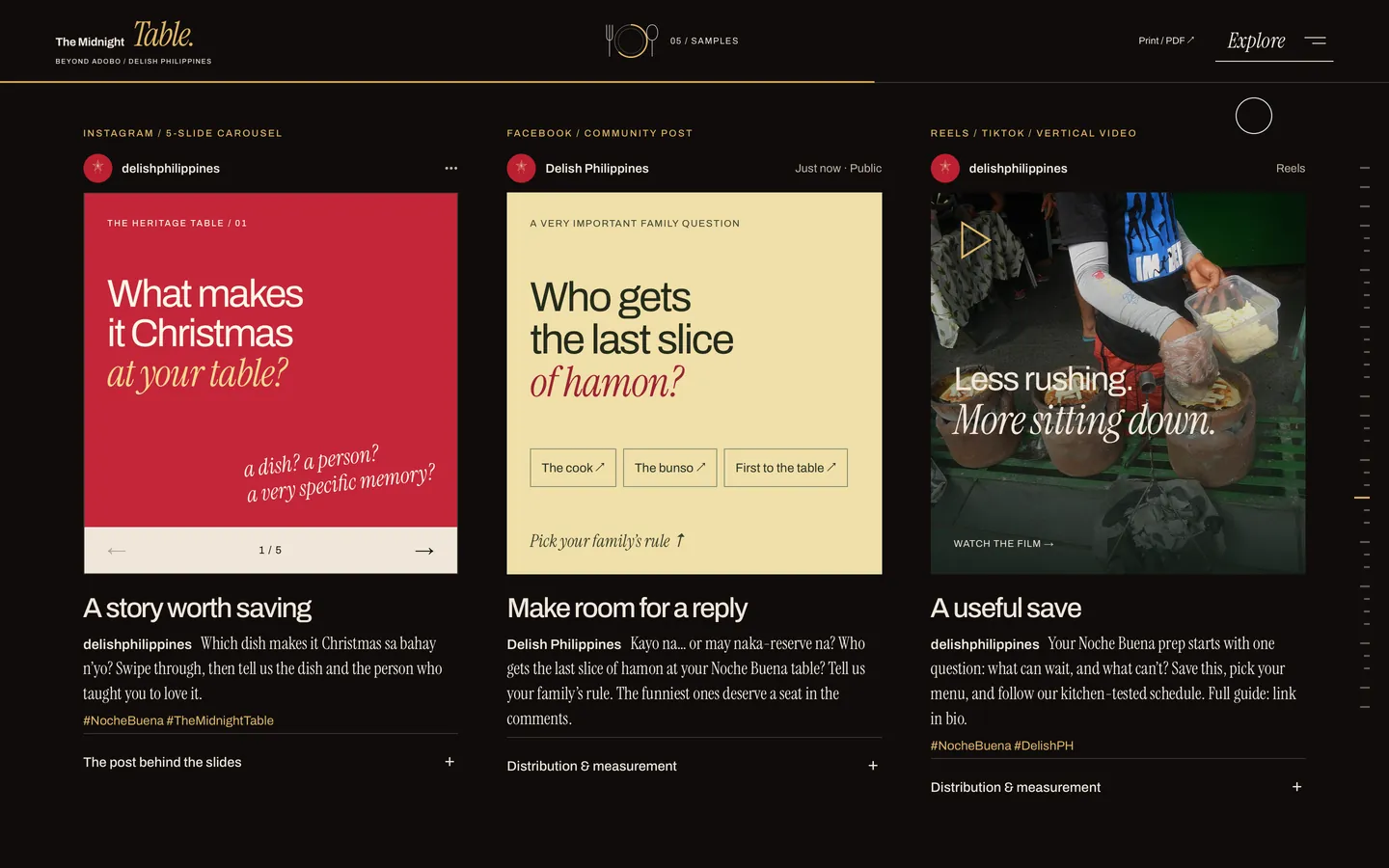Choose 'The cook' poll option
This screenshot has height=868, width=1389.
(x=573, y=468)
